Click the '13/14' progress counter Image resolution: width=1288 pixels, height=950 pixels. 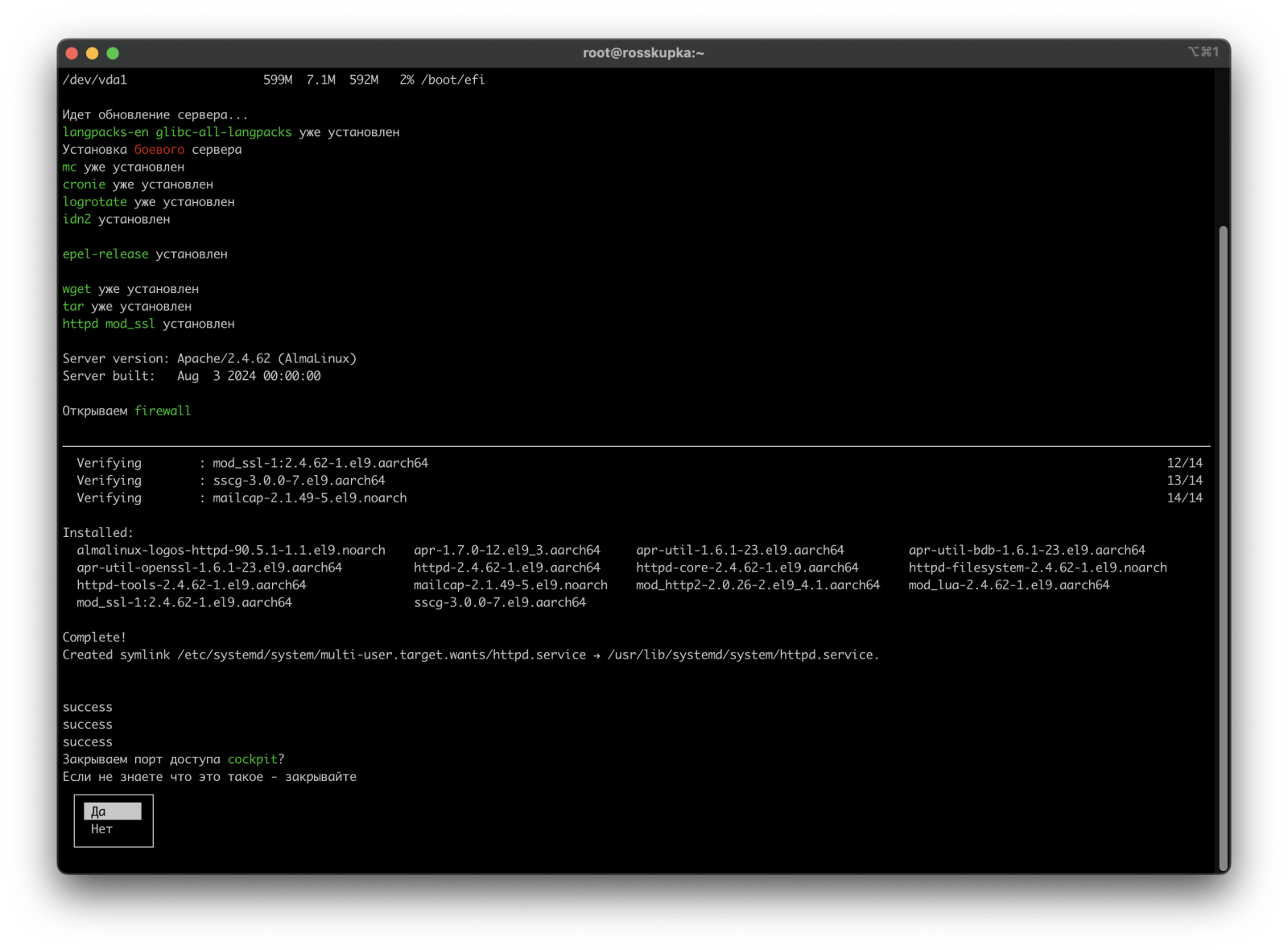(1185, 481)
